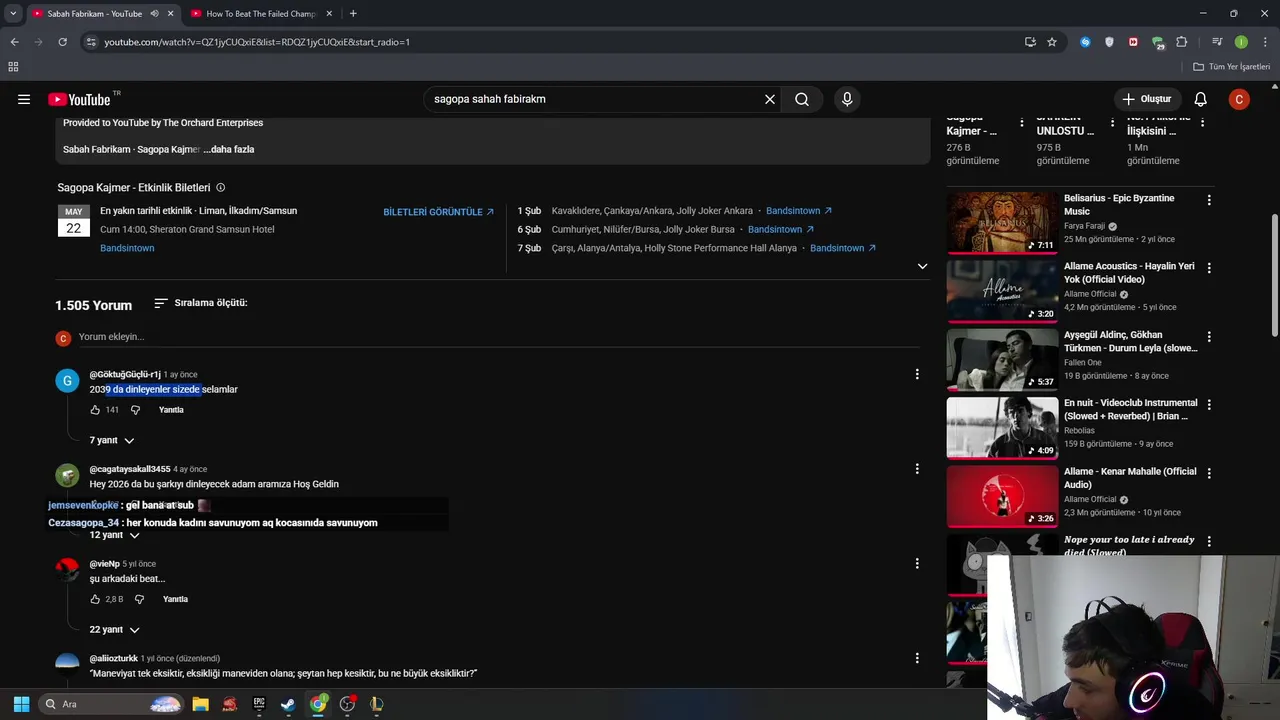Screen dimensions: 1280x720
Task: Open the Windows Start menu
Action: coord(21,704)
